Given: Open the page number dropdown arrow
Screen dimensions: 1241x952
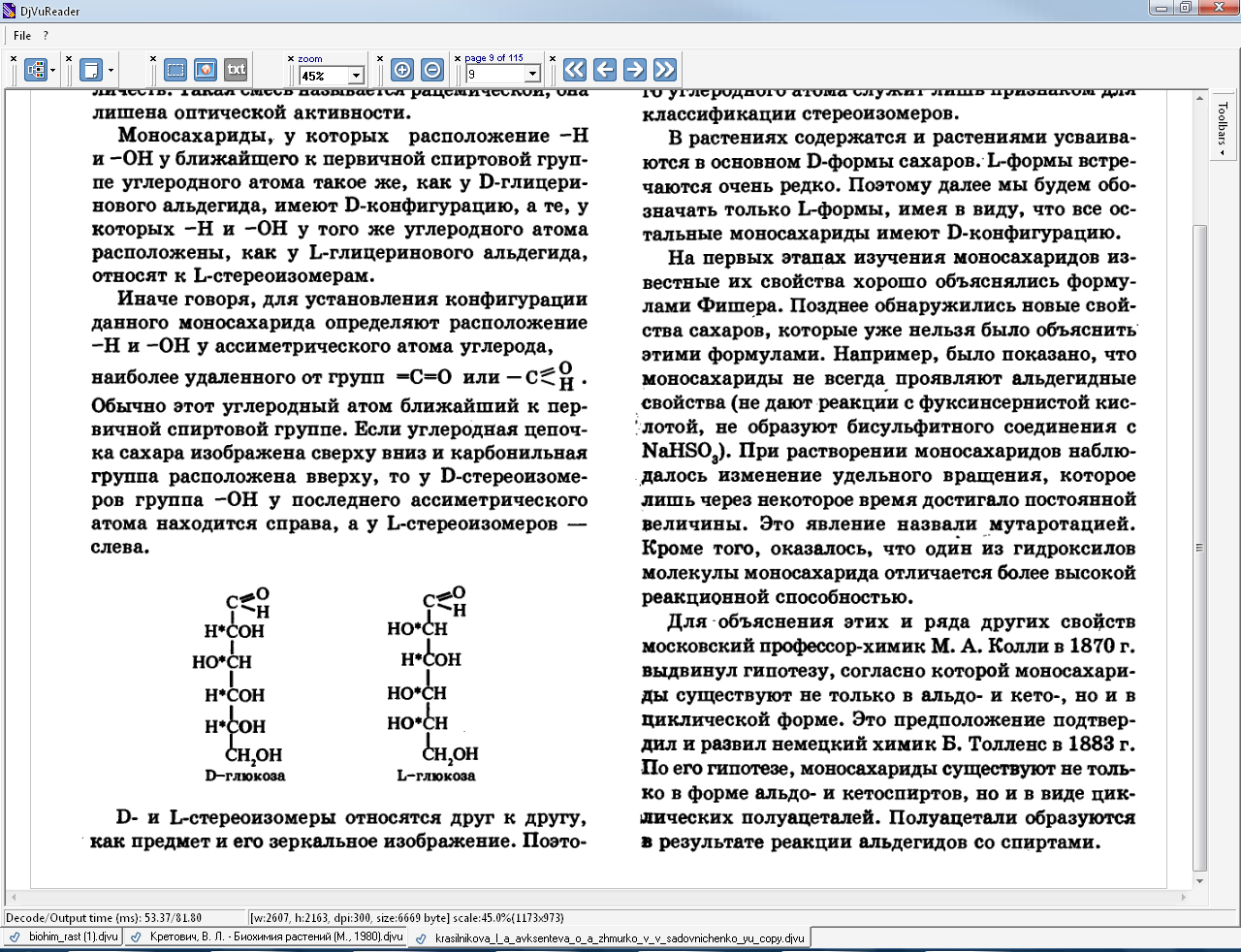Looking at the screenshot, I should click(532, 74).
